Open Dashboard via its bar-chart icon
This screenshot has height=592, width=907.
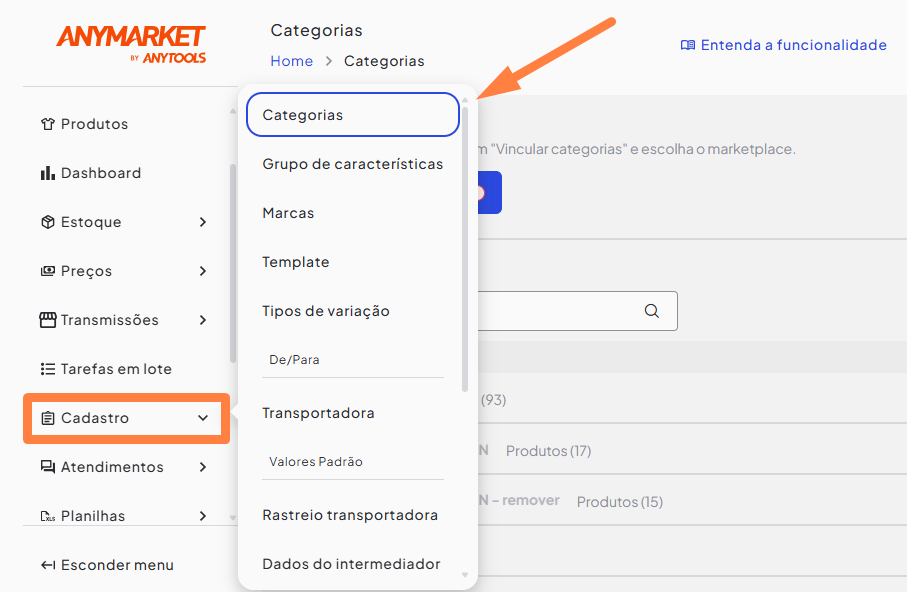point(47,173)
